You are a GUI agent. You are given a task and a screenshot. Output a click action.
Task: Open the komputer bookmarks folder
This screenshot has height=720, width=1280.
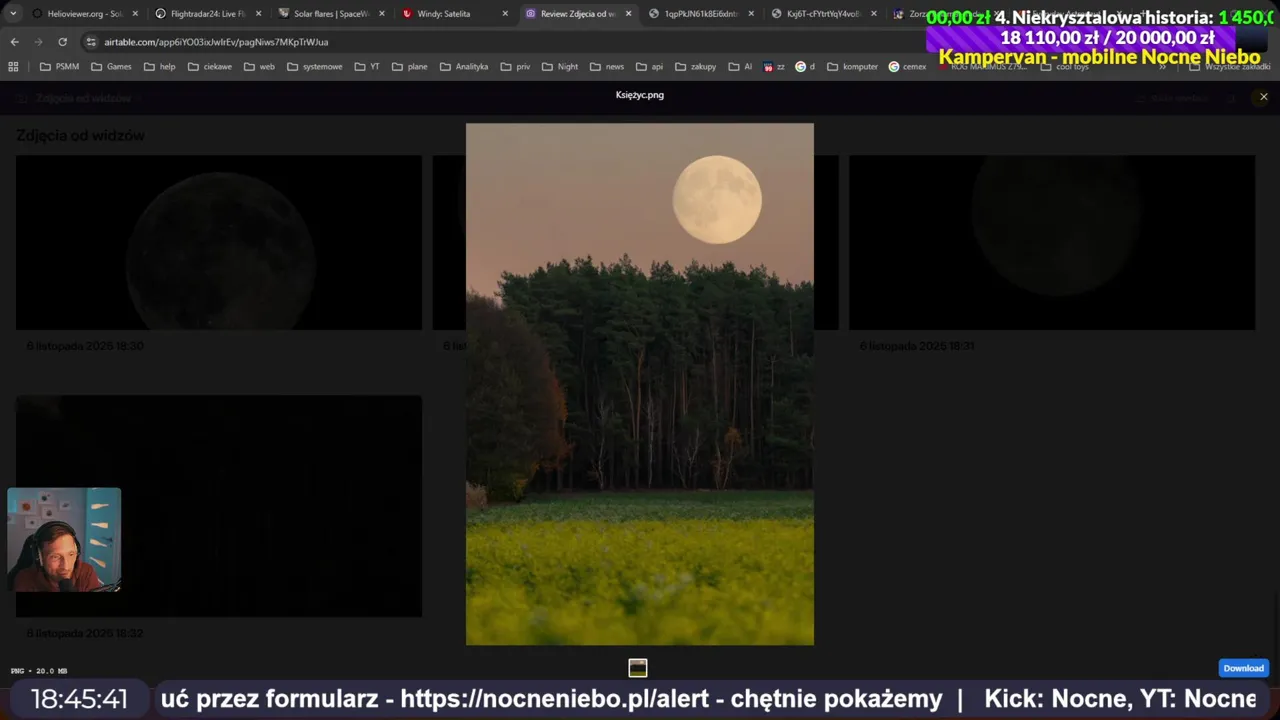[852, 67]
